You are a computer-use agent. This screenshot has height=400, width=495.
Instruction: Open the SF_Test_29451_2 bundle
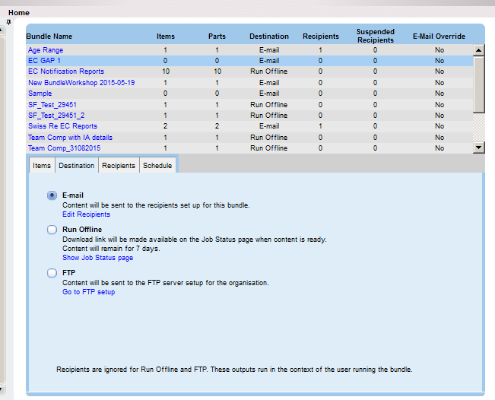[56, 115]
